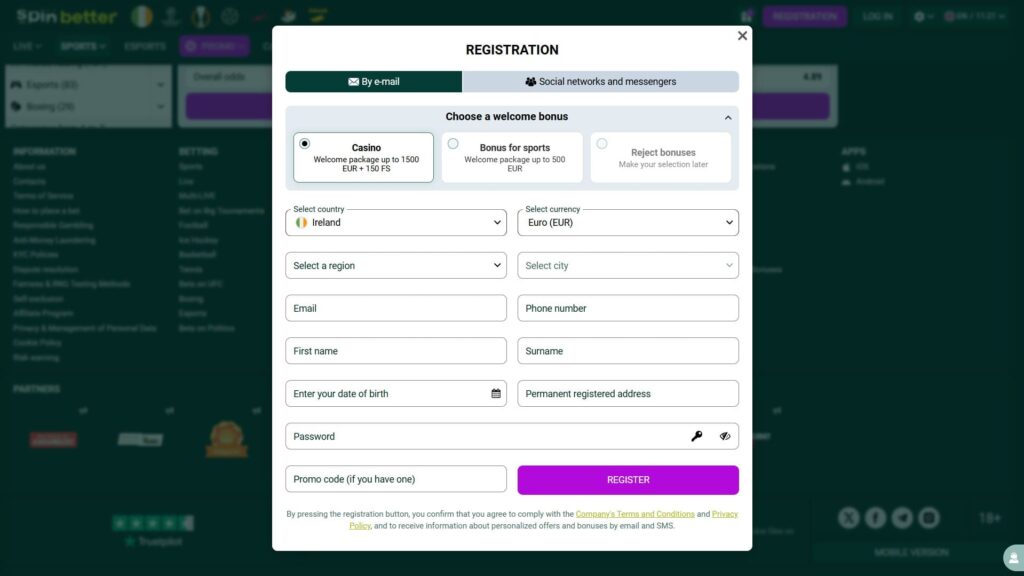The image size is (1024, 576).
Task: Click inside the Promo code field
Action: point(394,479)
